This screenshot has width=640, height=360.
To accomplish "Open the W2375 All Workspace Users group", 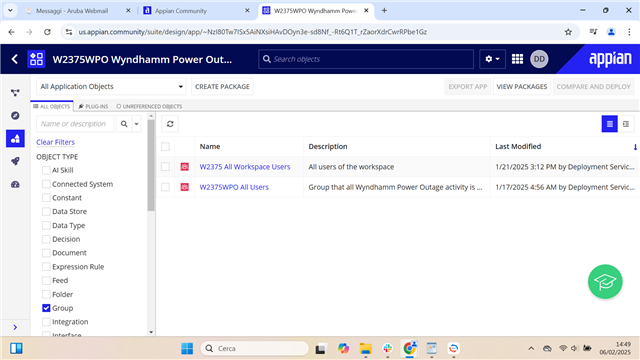I will pyautogui.click(x=244, y=167).
